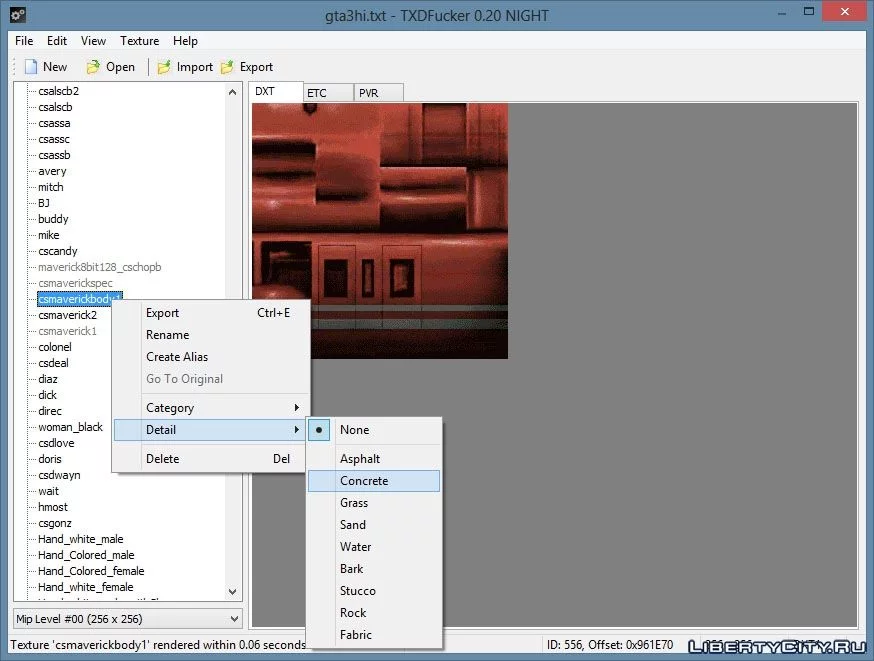Select the woman_black texture entry
The height and width of the screenshot is (661, 874).
[x=70, y=427]
